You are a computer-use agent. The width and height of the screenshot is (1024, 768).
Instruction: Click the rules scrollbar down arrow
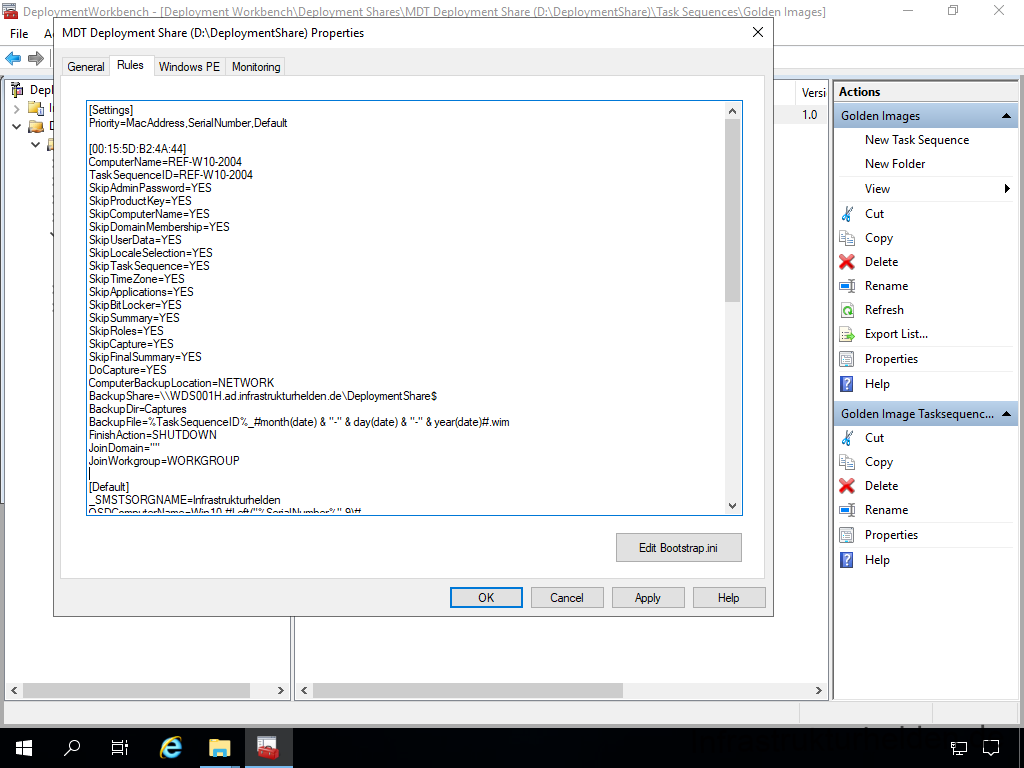point(732,506)
